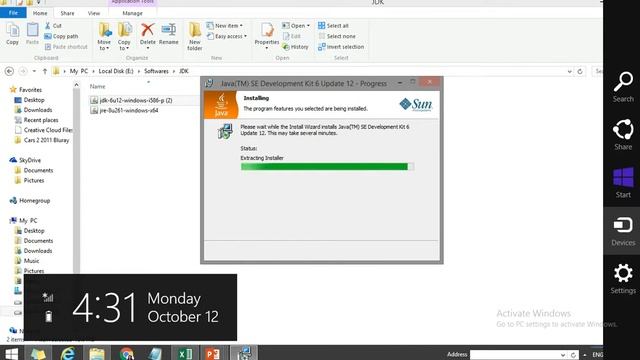Open the Search charm
Screen dimensions: 640x360
(x=623, y=87)
